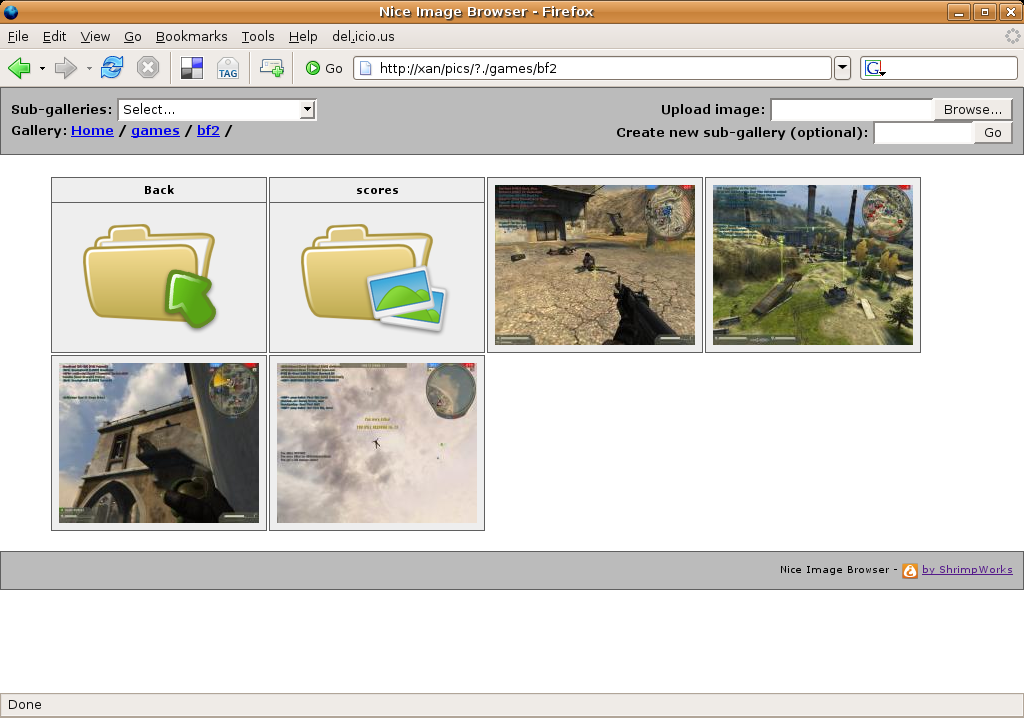Screen dimensions: 1024x718
Task: Click the search engine icon in search box
Action: [874, 68]
